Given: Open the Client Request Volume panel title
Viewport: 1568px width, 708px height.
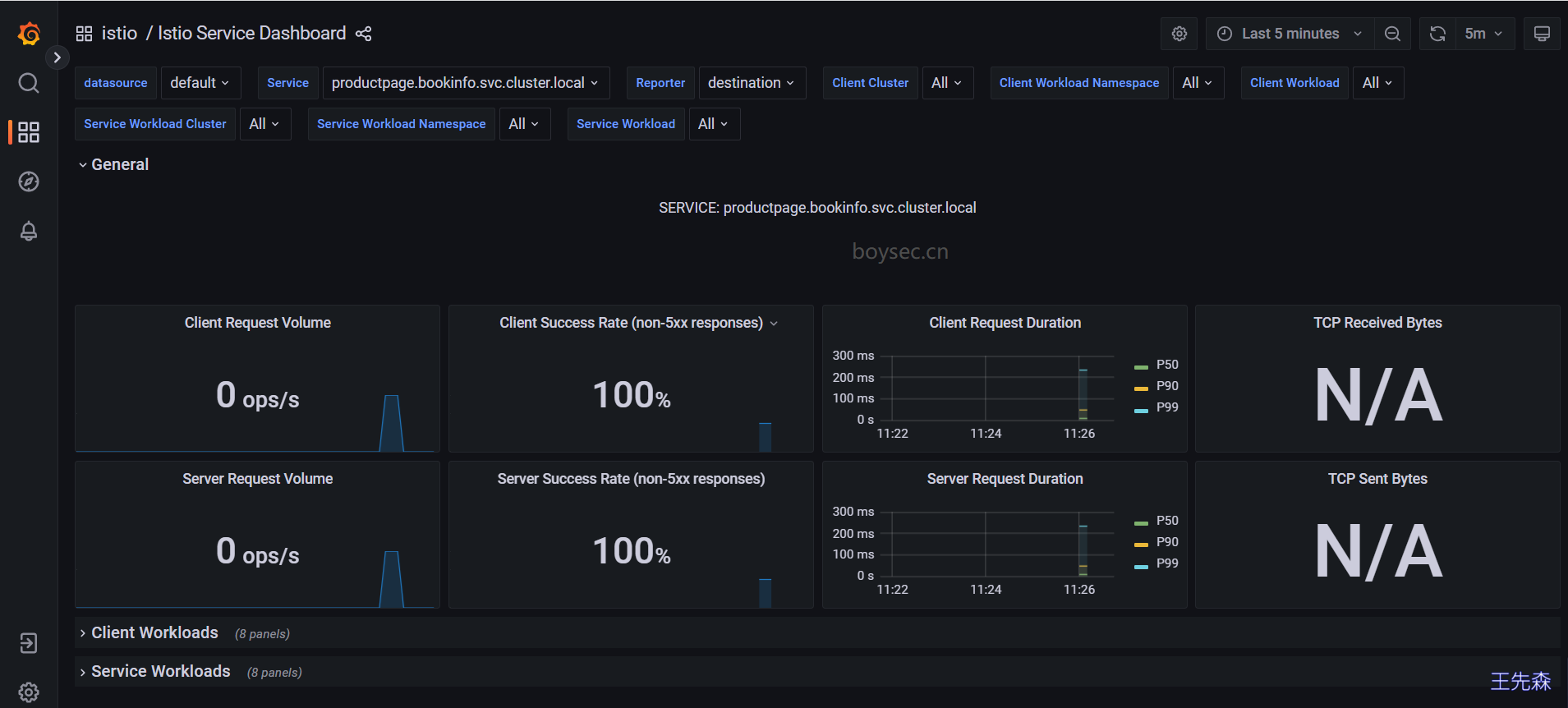Looking at the screenshot, I should coord(258,323).
